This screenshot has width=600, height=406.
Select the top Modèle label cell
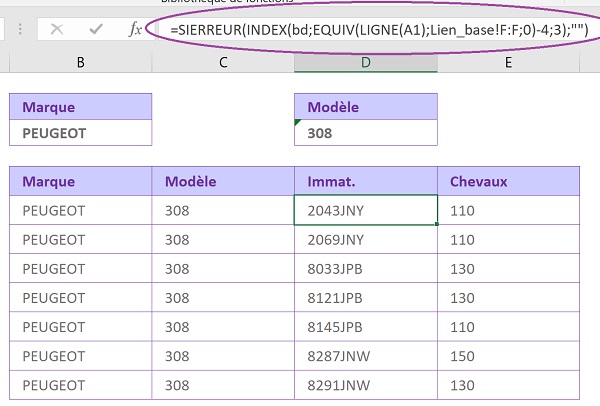[x=366, y=107]
